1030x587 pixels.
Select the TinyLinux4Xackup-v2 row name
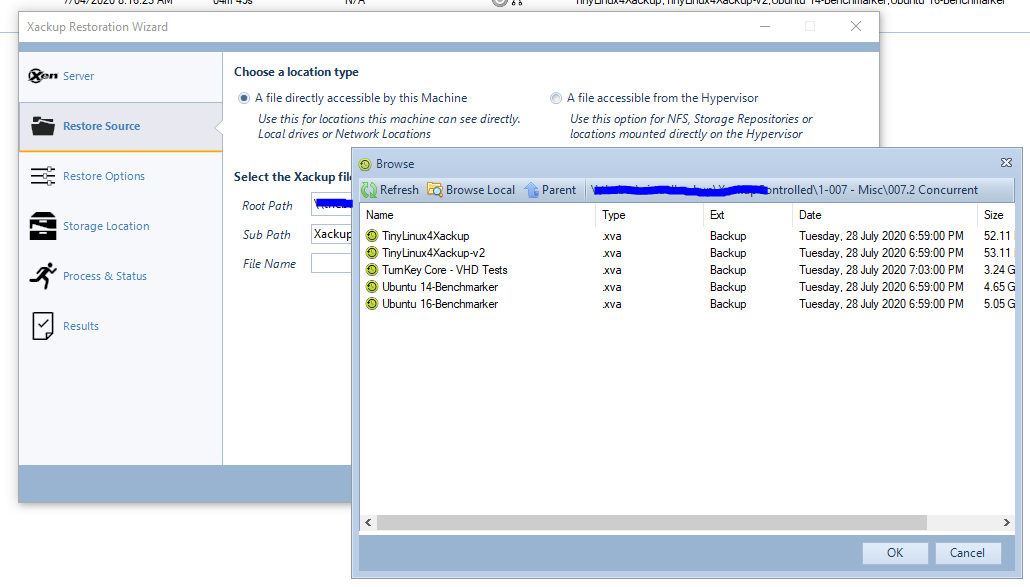(434, 253)
